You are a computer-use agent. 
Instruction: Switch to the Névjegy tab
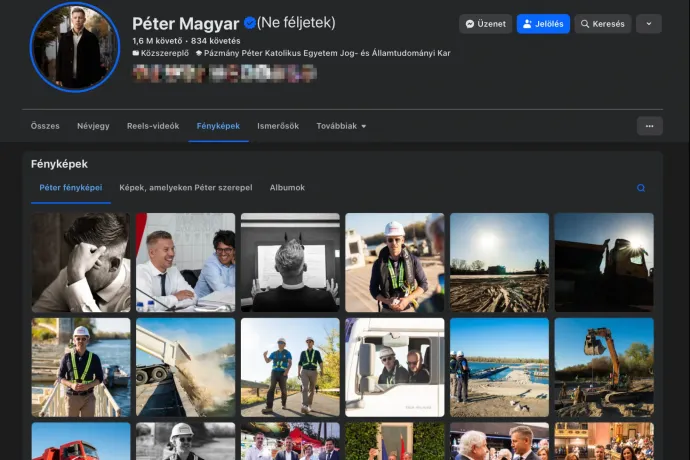tap(93, 126)
